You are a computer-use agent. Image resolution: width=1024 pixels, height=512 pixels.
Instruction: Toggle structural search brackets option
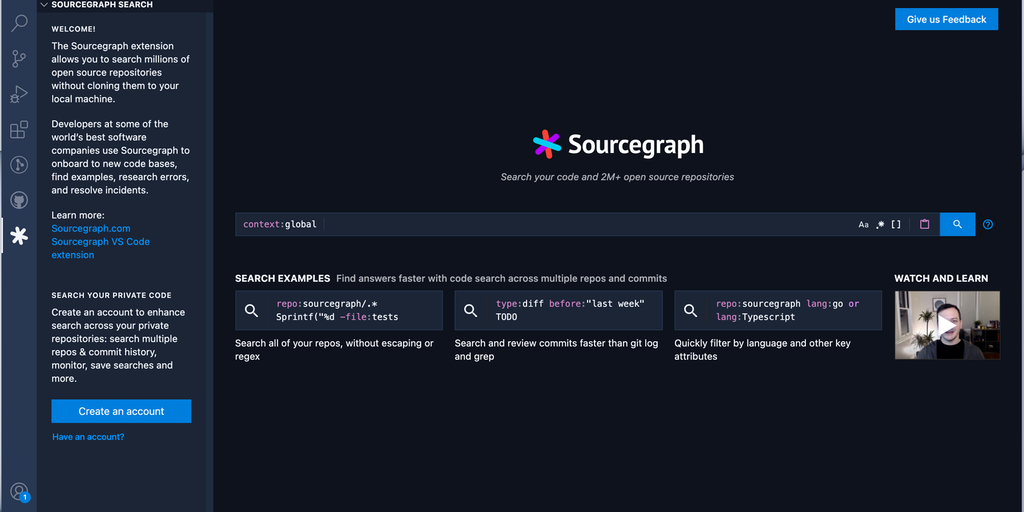[896, 225]
